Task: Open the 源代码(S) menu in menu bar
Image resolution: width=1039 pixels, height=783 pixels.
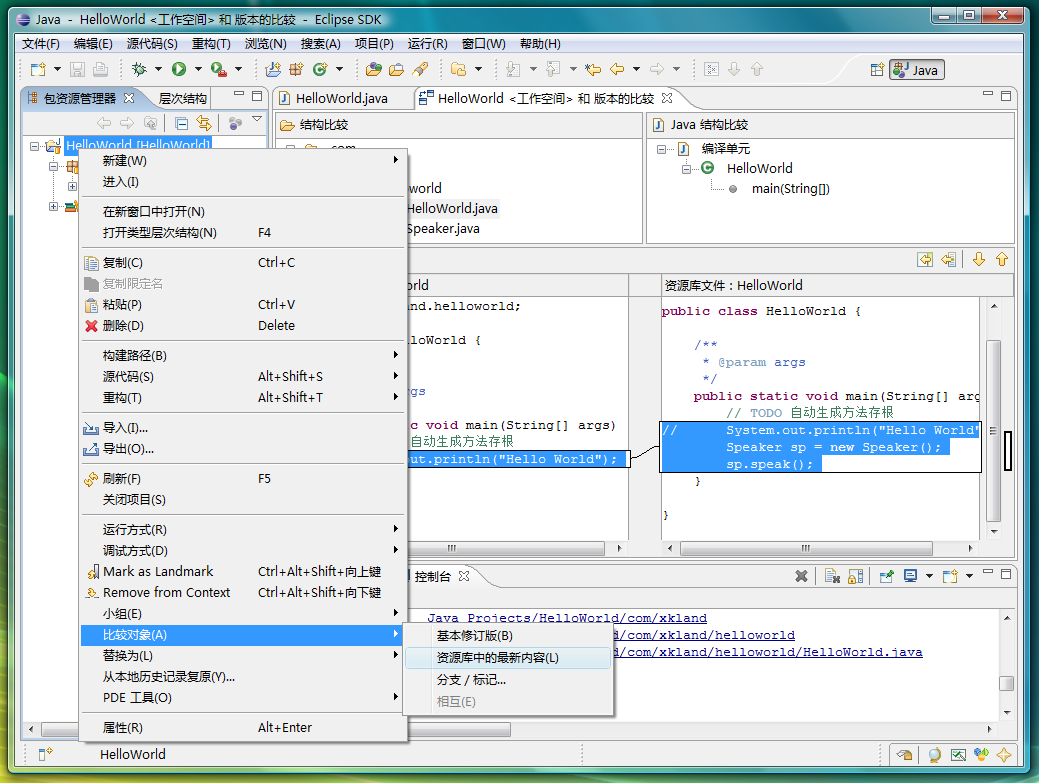Action: click(x=152, y=44)
